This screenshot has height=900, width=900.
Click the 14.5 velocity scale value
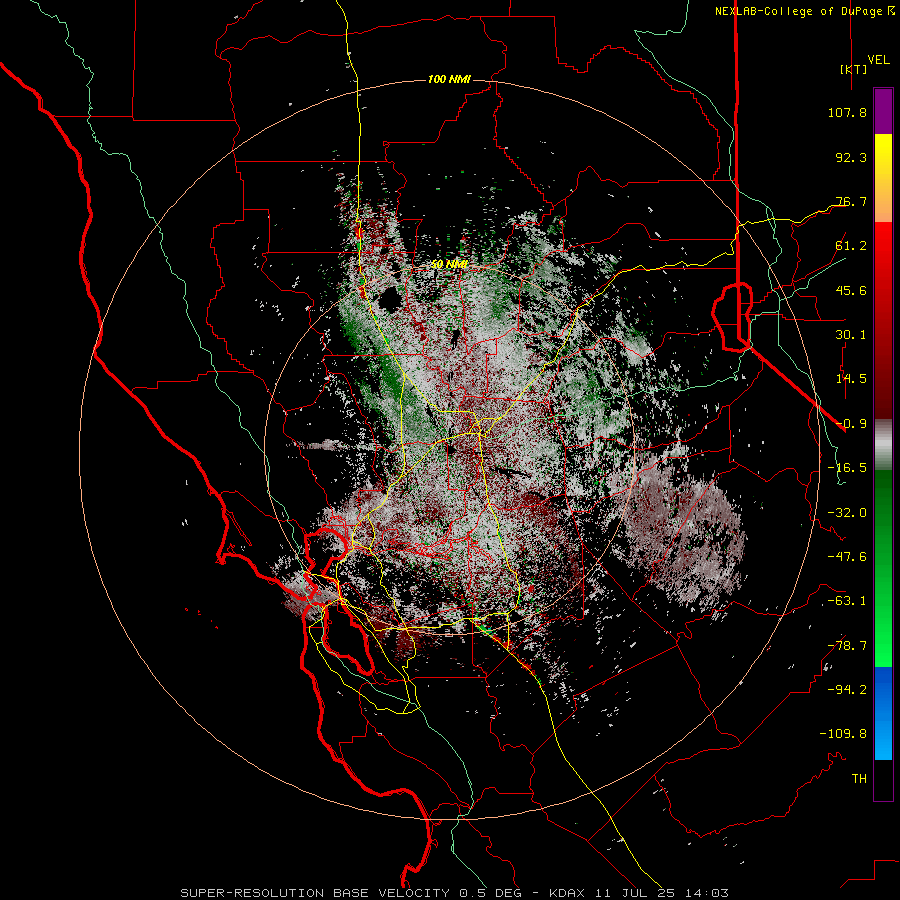(851, 379)
